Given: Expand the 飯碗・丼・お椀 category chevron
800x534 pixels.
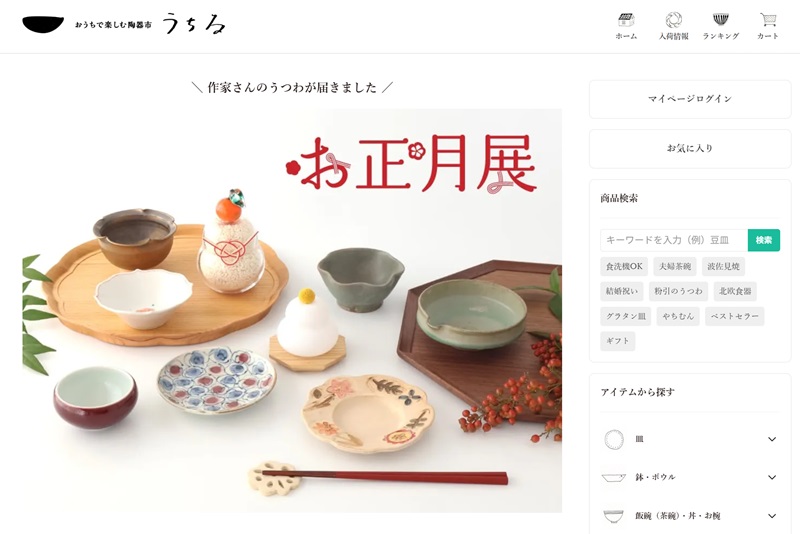Looking at the screenshot, I should 772,516.
